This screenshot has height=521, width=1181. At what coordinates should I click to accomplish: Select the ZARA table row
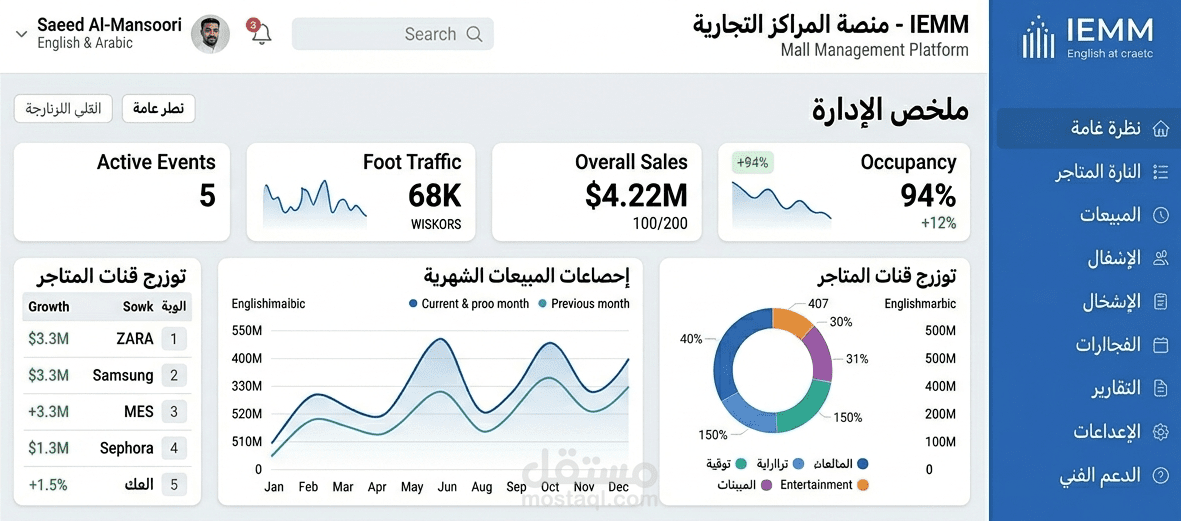tap(107, 339)
